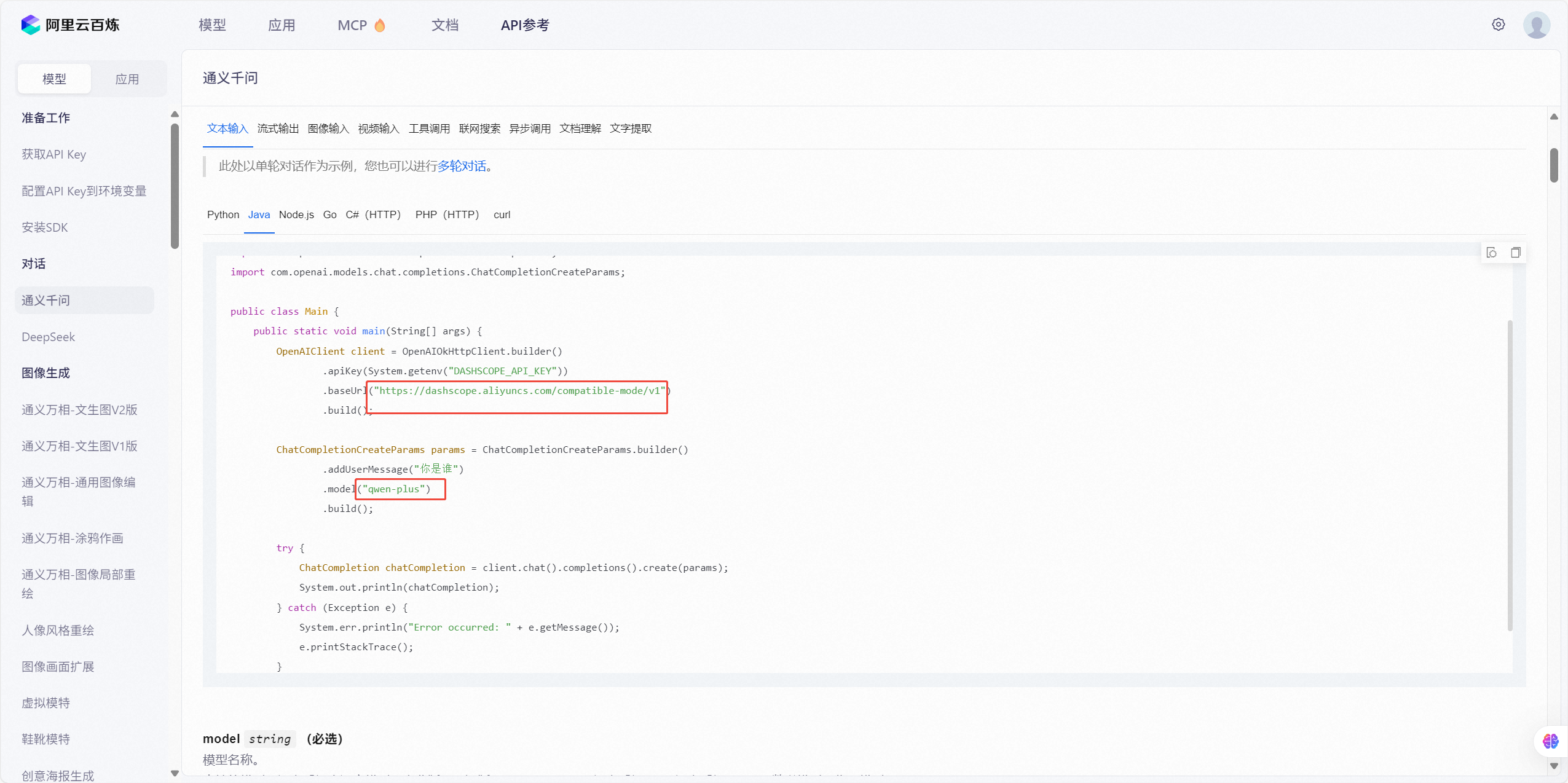This screenshot has width=1568, height=783.
Task: Open 通义千问 in sidebar
Action: click(84, 301)
